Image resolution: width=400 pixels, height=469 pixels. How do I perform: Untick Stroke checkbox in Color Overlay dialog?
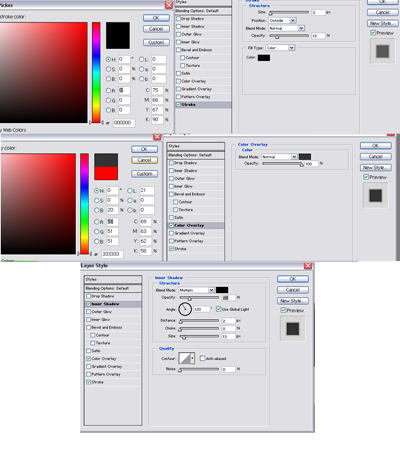coord(171,249)
